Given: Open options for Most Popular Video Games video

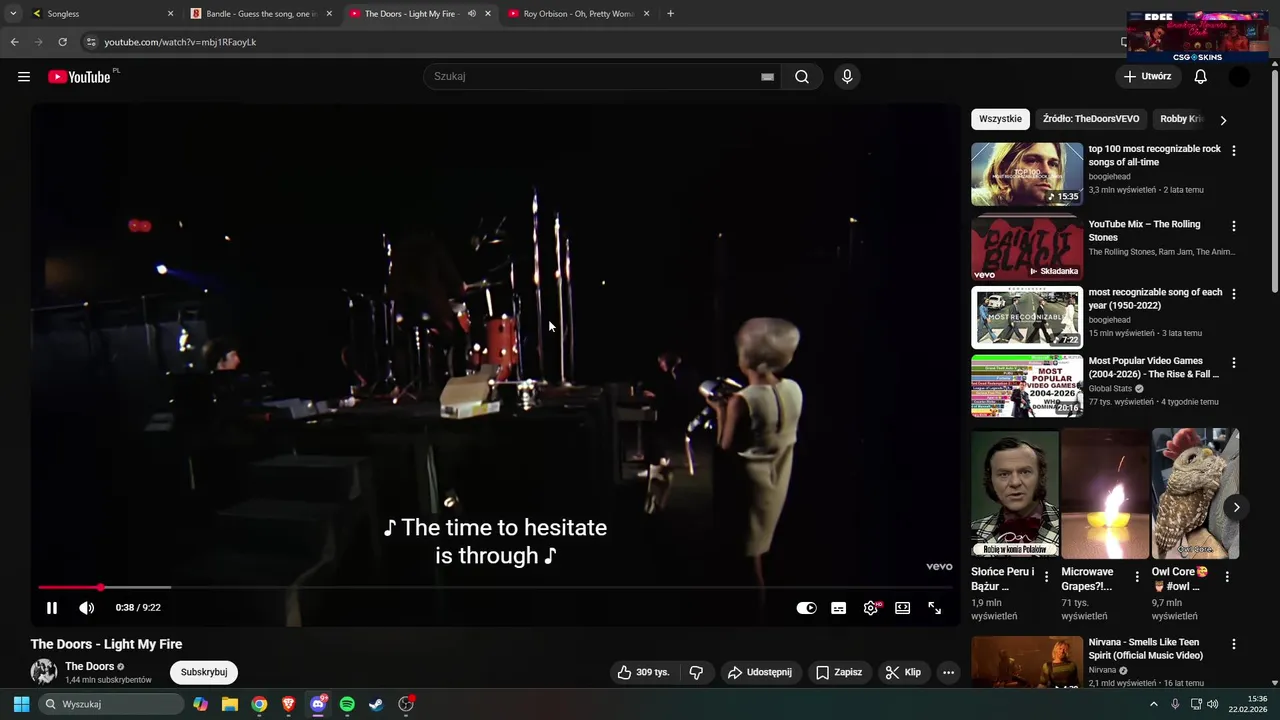Looking at the screenshot, I should (1233, 363).
